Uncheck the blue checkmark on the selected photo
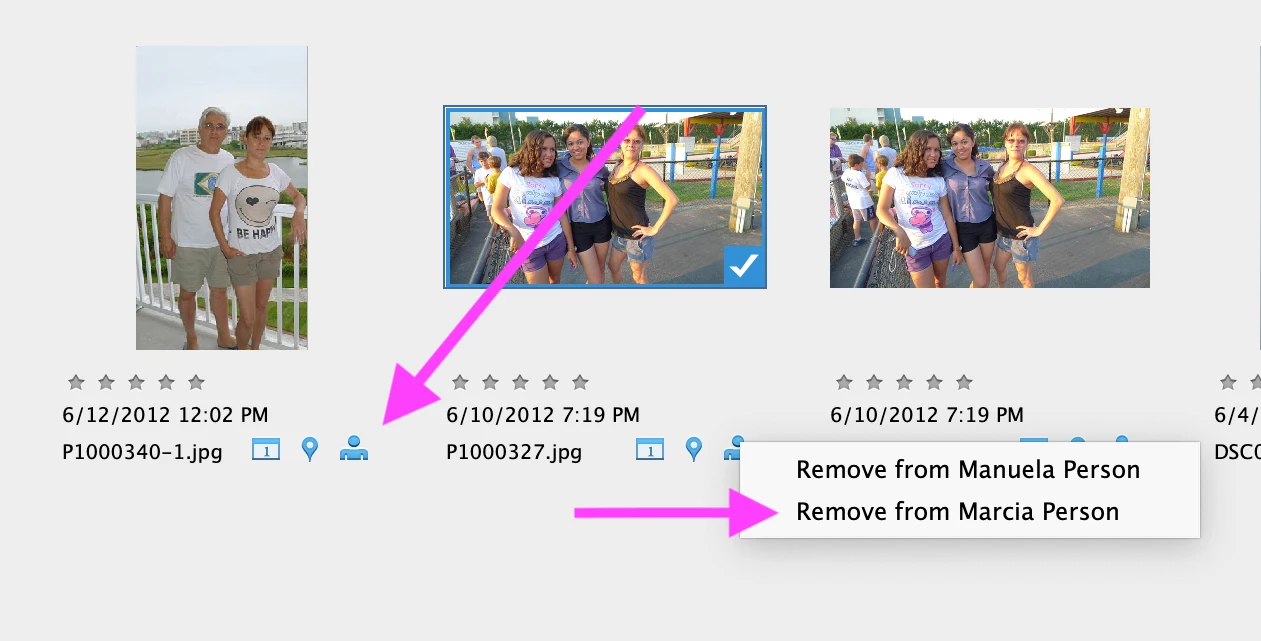Viewport: 1261px width, 641px height. pos(744,265)
